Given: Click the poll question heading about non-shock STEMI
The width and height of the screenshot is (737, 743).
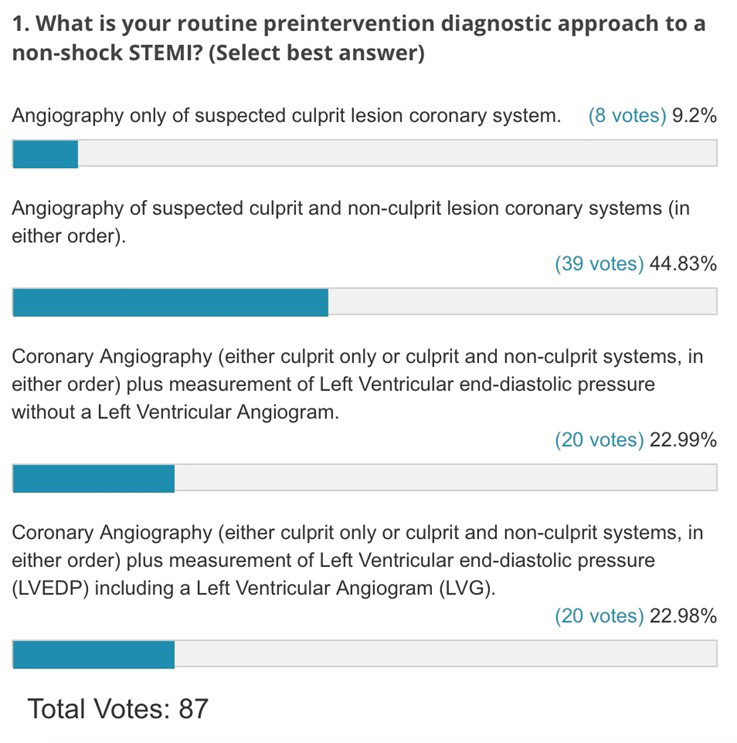Looking at the screenshot, I should click(x=358, y=38).
